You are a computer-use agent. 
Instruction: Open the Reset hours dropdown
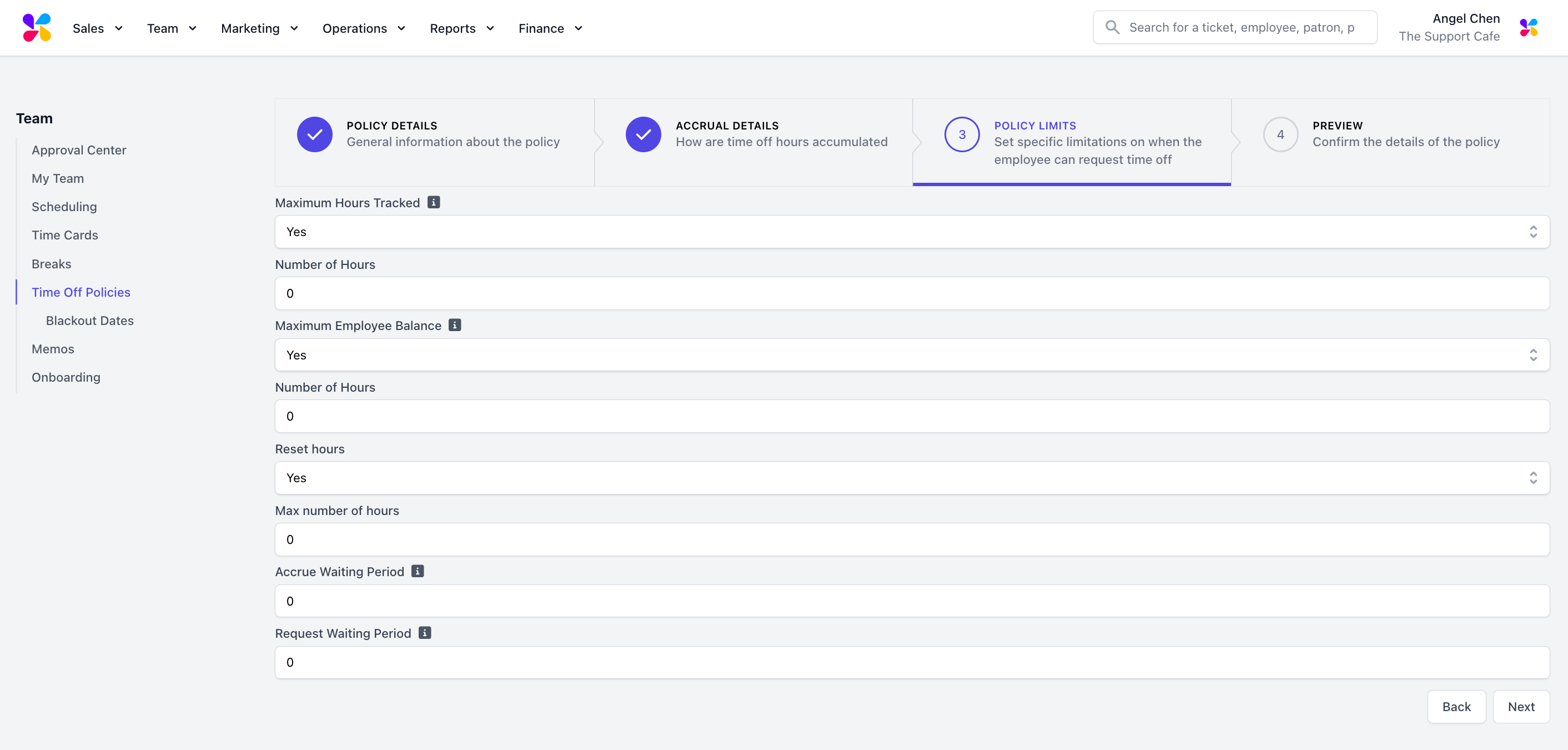tap(912, 478)
